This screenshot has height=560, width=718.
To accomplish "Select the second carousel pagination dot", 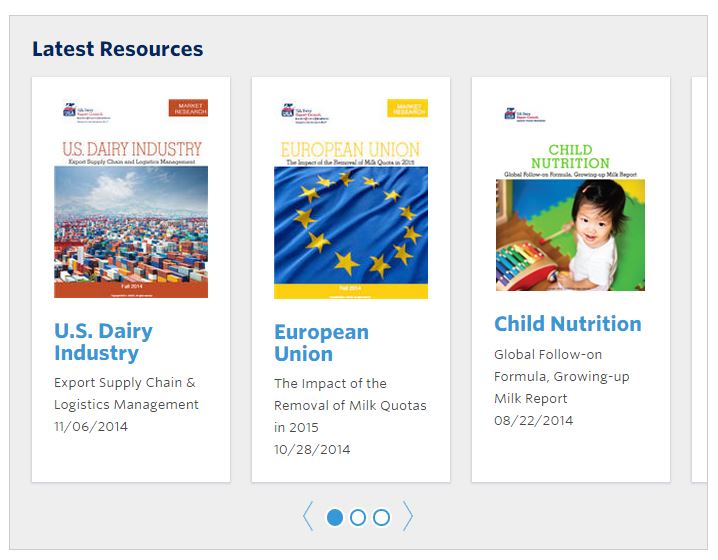I will tap(358, 517).
